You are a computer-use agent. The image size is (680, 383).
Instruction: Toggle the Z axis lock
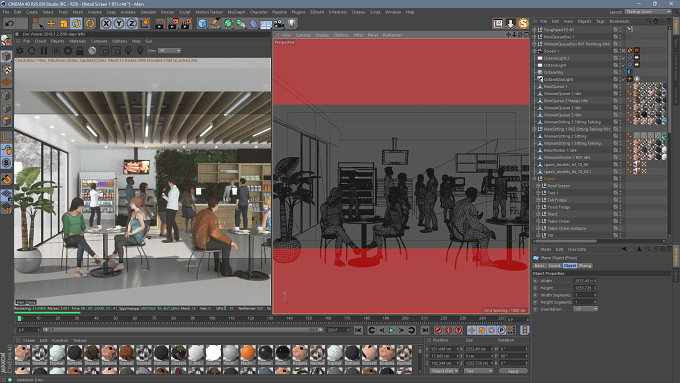coord(131,23)
